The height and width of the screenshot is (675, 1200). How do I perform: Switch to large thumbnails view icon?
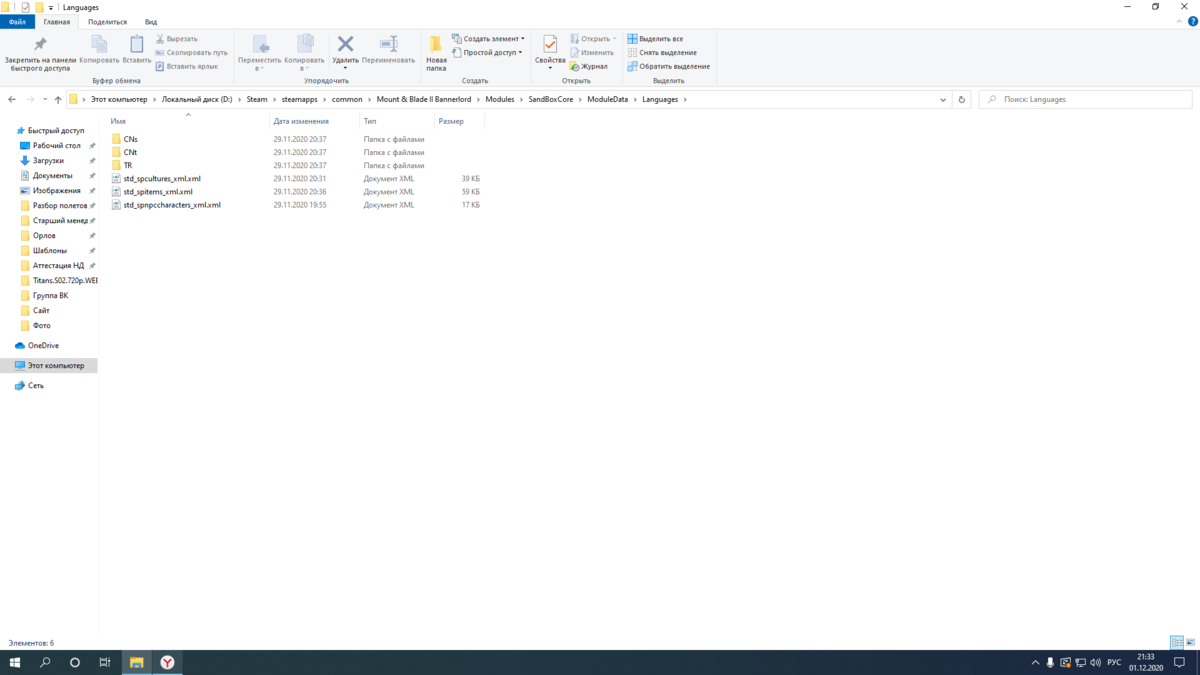pos(1190,642)
